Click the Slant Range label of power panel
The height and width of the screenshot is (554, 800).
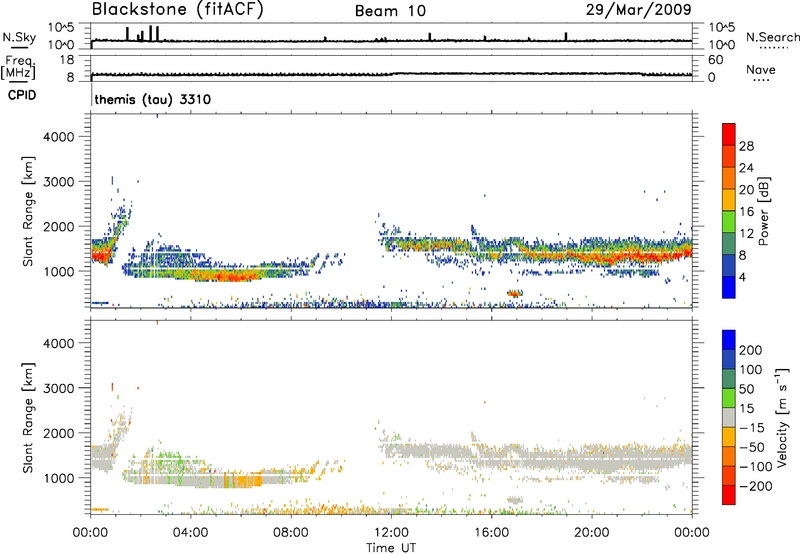point(28,211)
